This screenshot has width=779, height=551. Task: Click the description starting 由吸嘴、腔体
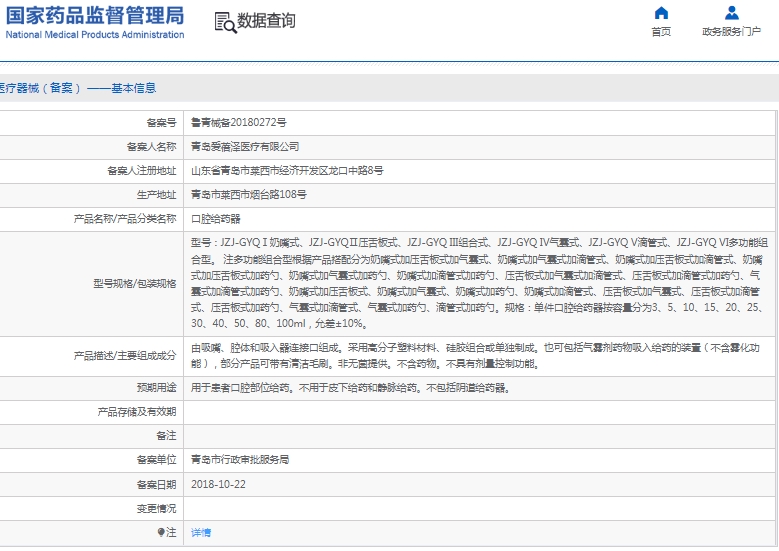(x=475, y=356)
